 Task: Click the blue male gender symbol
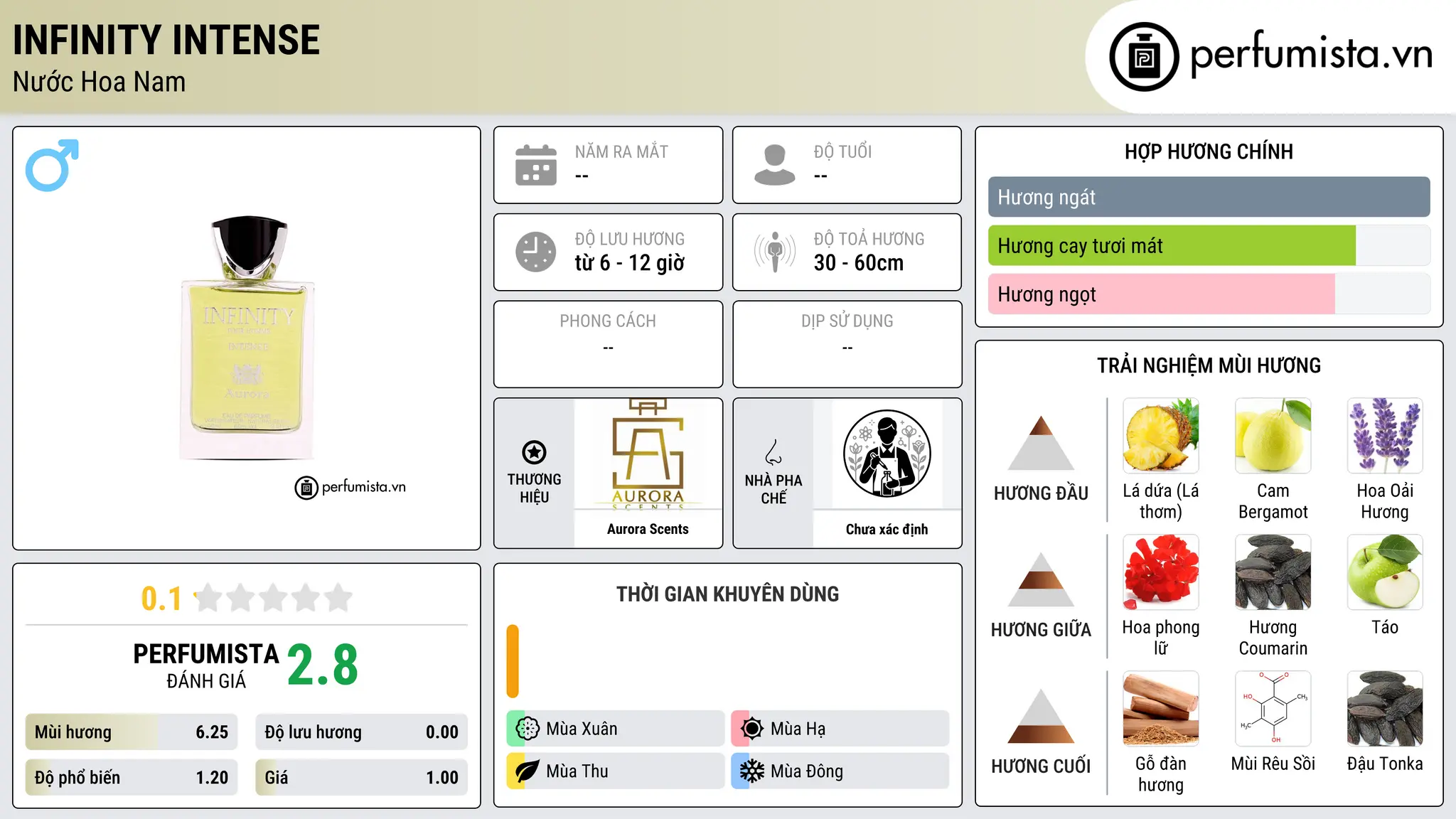point(52,165)
